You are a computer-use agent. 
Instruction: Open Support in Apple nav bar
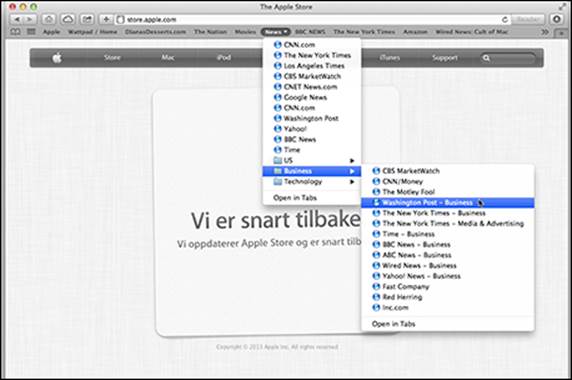tap(445, 58)
